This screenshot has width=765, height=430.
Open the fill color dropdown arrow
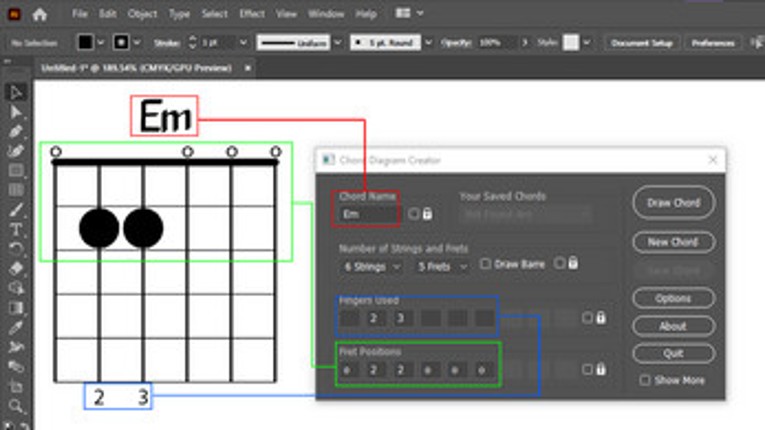(101, 43)
